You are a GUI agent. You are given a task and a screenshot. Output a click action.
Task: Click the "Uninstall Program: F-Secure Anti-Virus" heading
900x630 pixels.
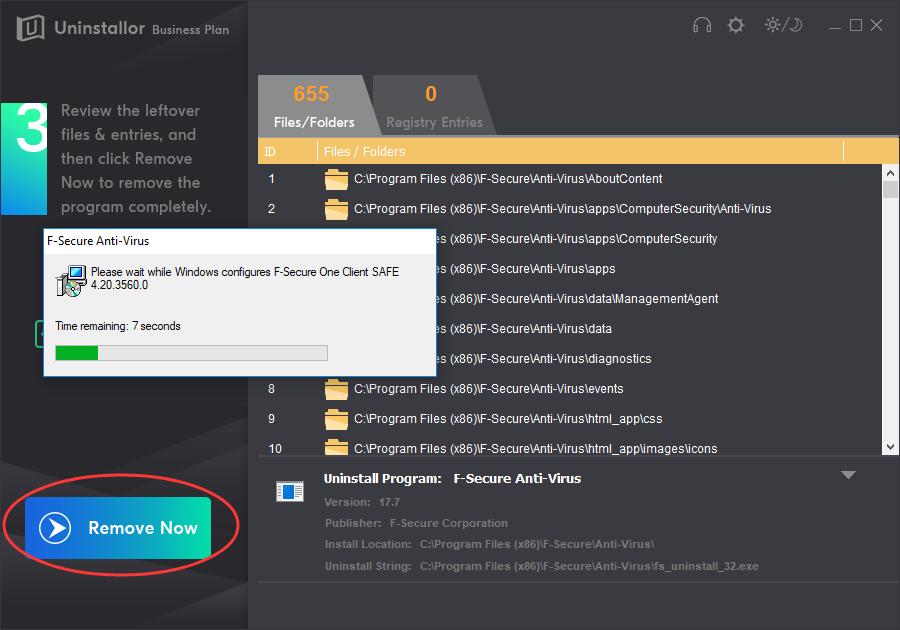452,479
